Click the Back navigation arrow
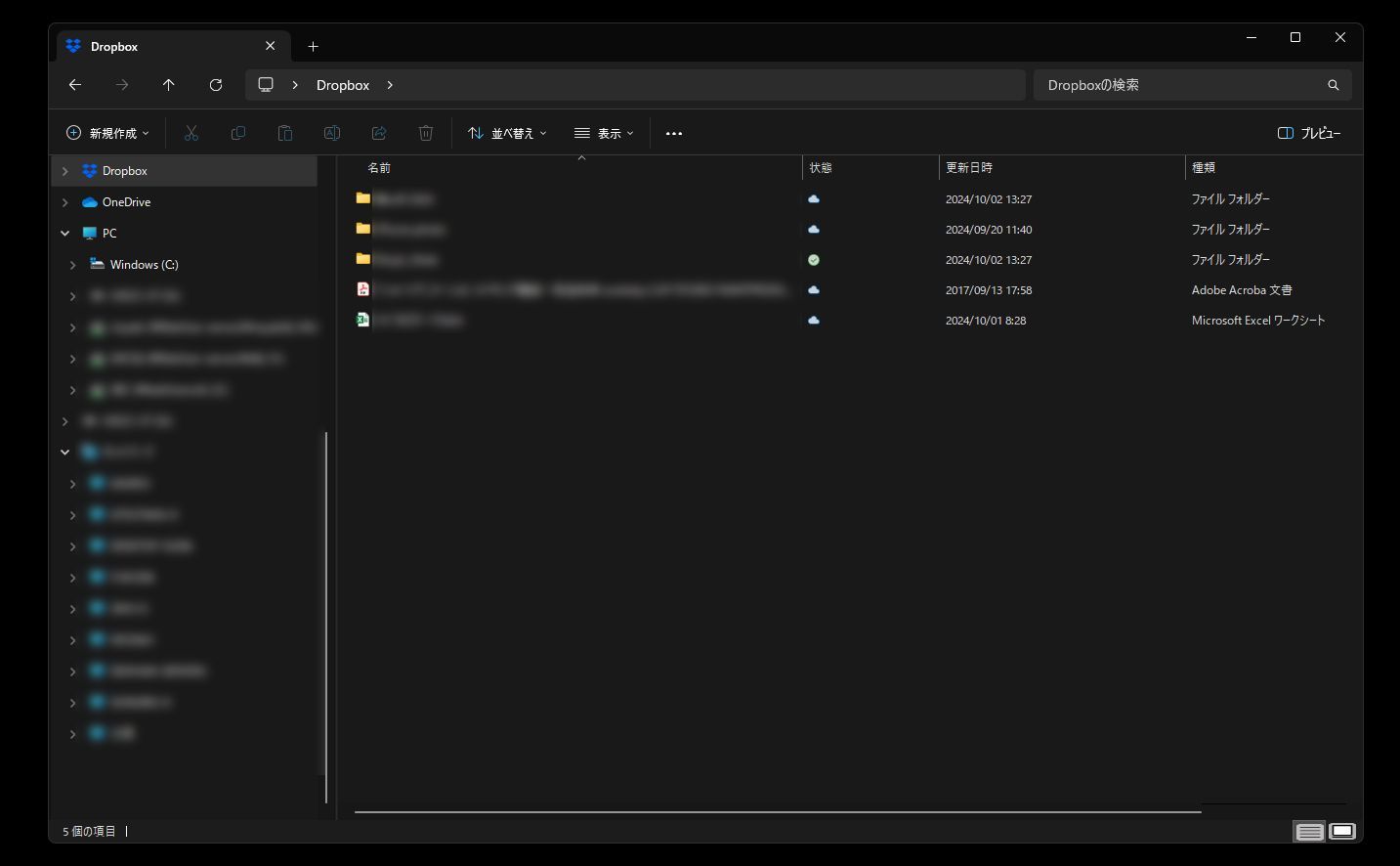 coord(75,85)
